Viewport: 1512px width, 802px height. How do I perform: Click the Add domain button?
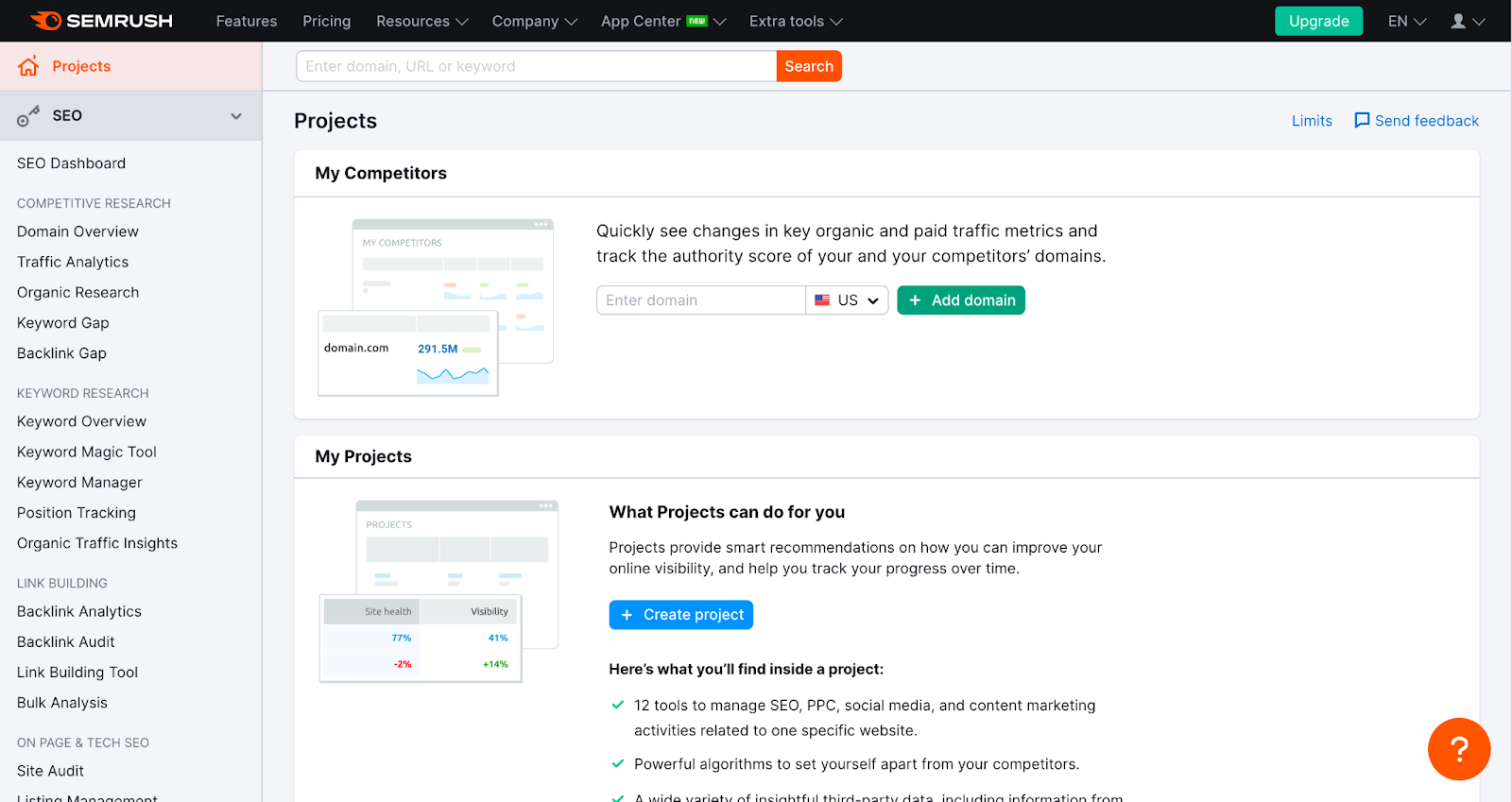tap(961, 300)
